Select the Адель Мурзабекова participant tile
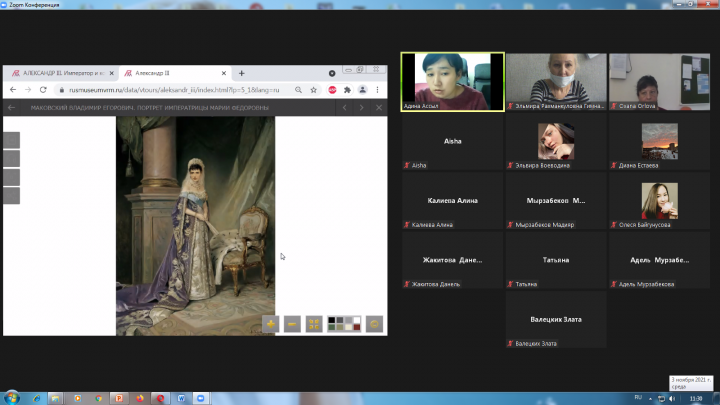Viewport: 720px width, 405px height. pos(659,260)
